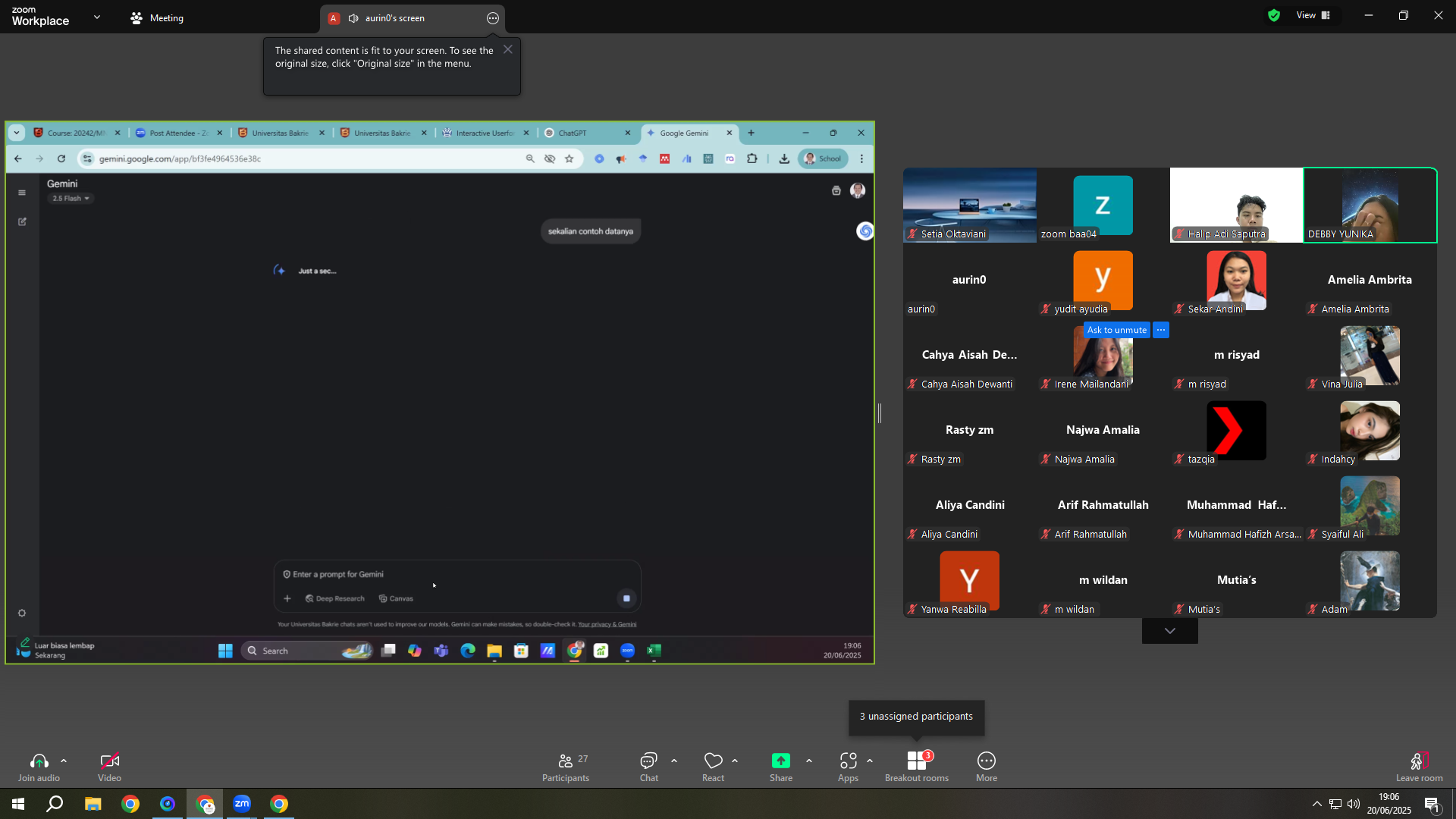Expand the Share options arrow
Image resolution: width=1456 pixels, height=819 pixels.
point(809,761)
